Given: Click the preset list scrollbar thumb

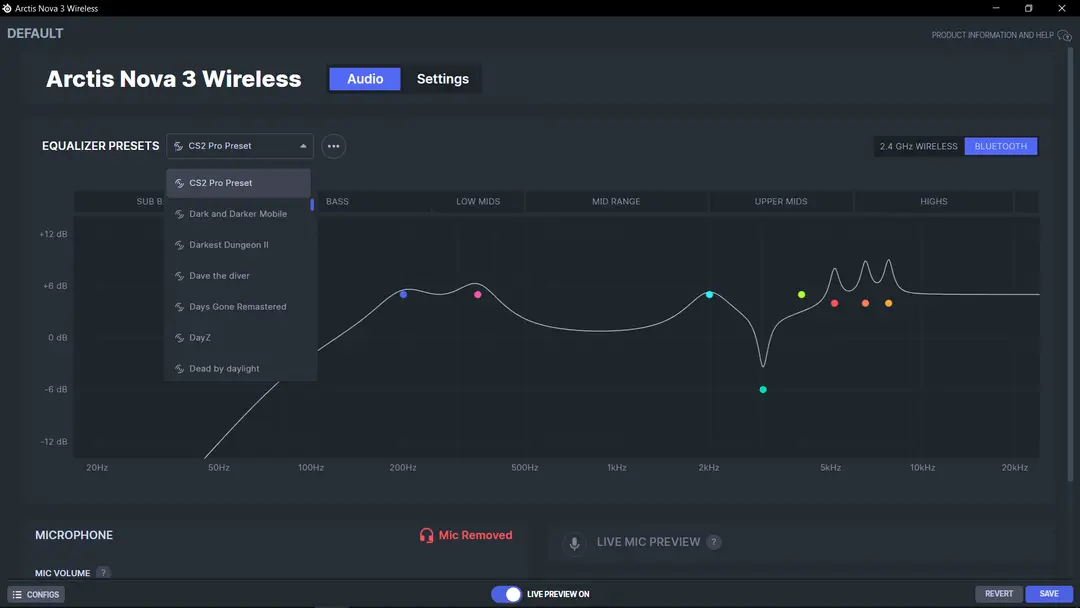Looking at the screenshot, I should coord(312,205).
